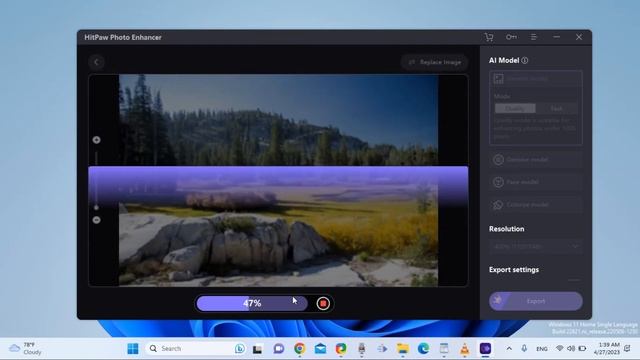640x360 pixels.
Task: Click the tray microphone icon
Action: click(x=524, y=349)
